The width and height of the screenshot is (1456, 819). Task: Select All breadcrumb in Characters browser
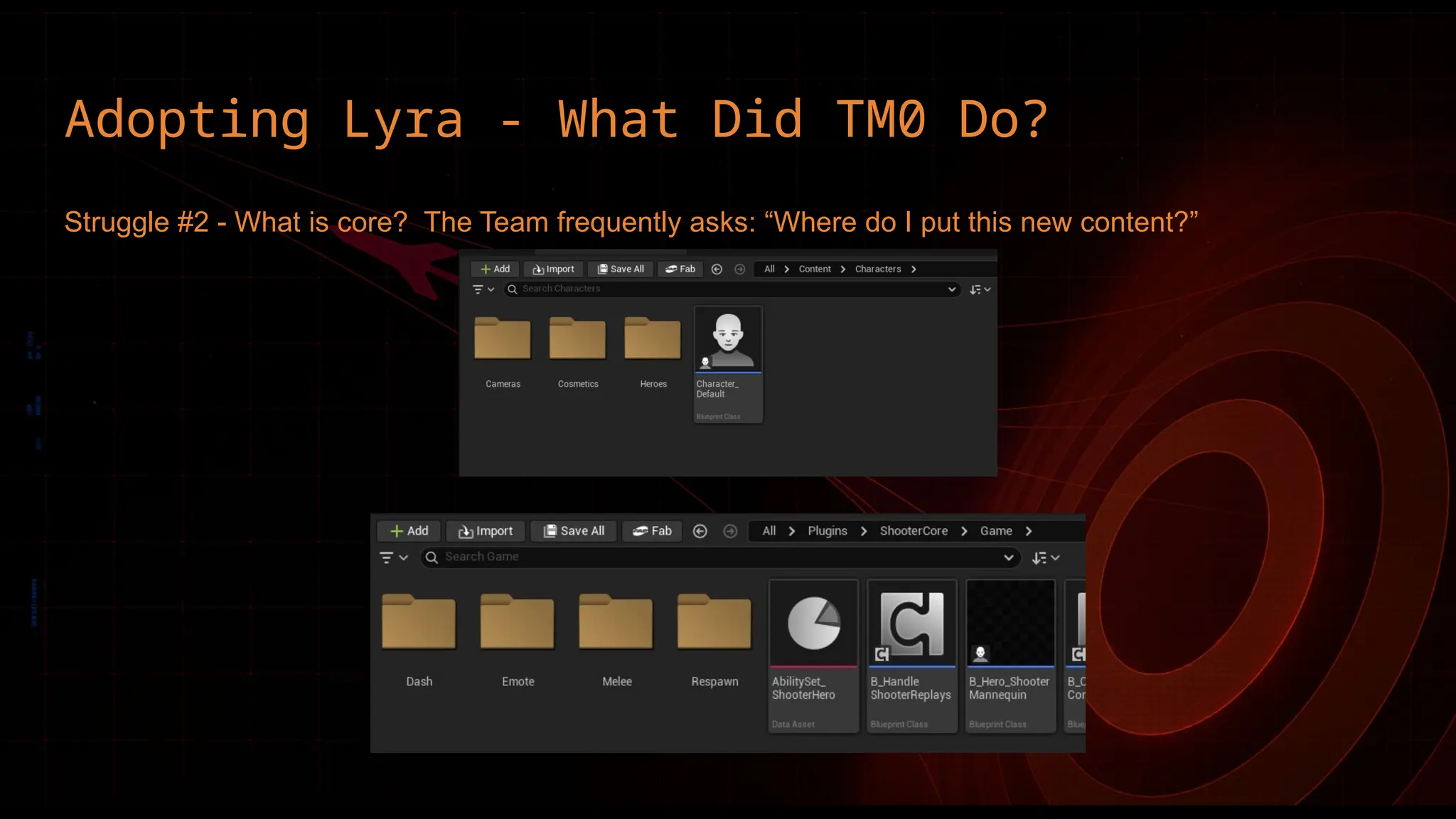click(x=769, y=269)
